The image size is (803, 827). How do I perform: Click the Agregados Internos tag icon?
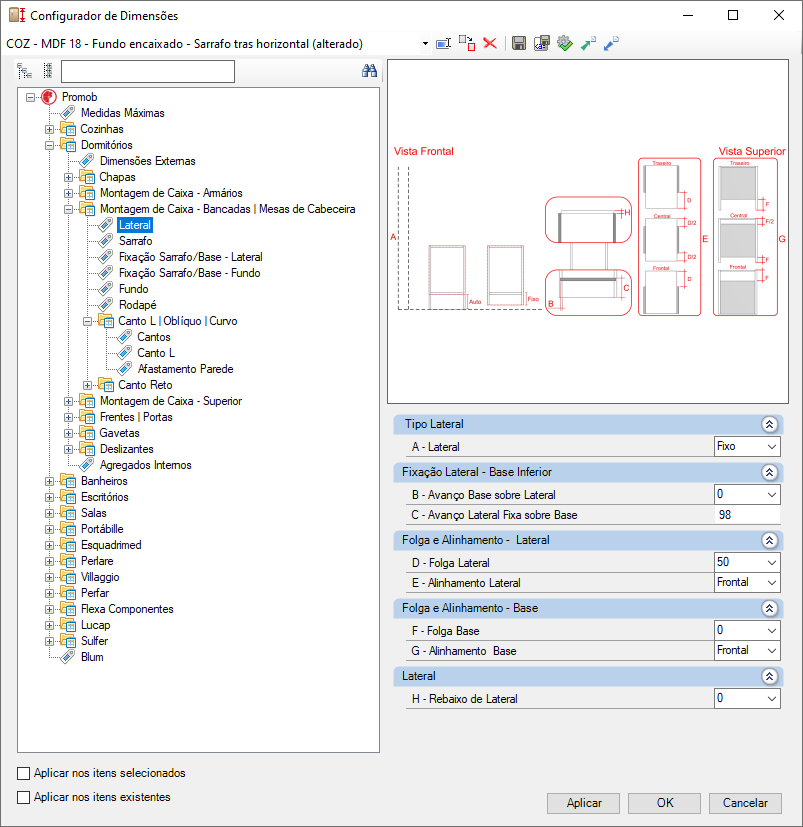click(87, 465)
